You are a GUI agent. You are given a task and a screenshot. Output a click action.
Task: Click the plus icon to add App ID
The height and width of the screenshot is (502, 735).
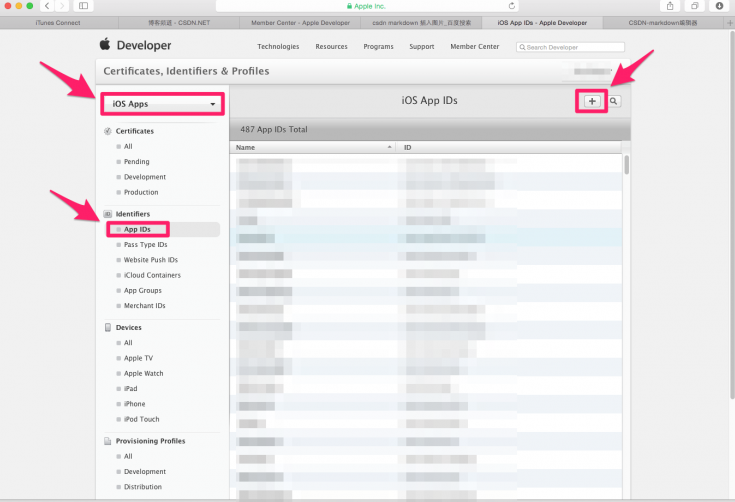point(592,101)
